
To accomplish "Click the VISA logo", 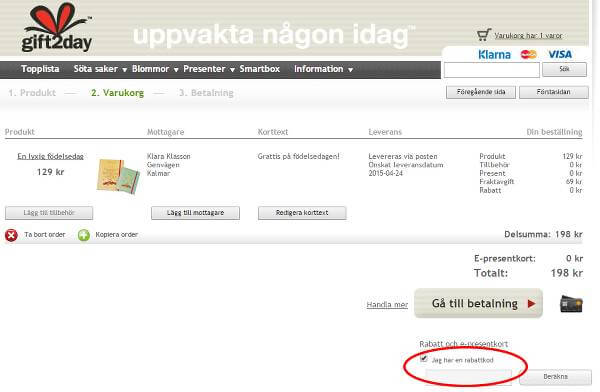I will pyautogui.click(x=560, y=54).
